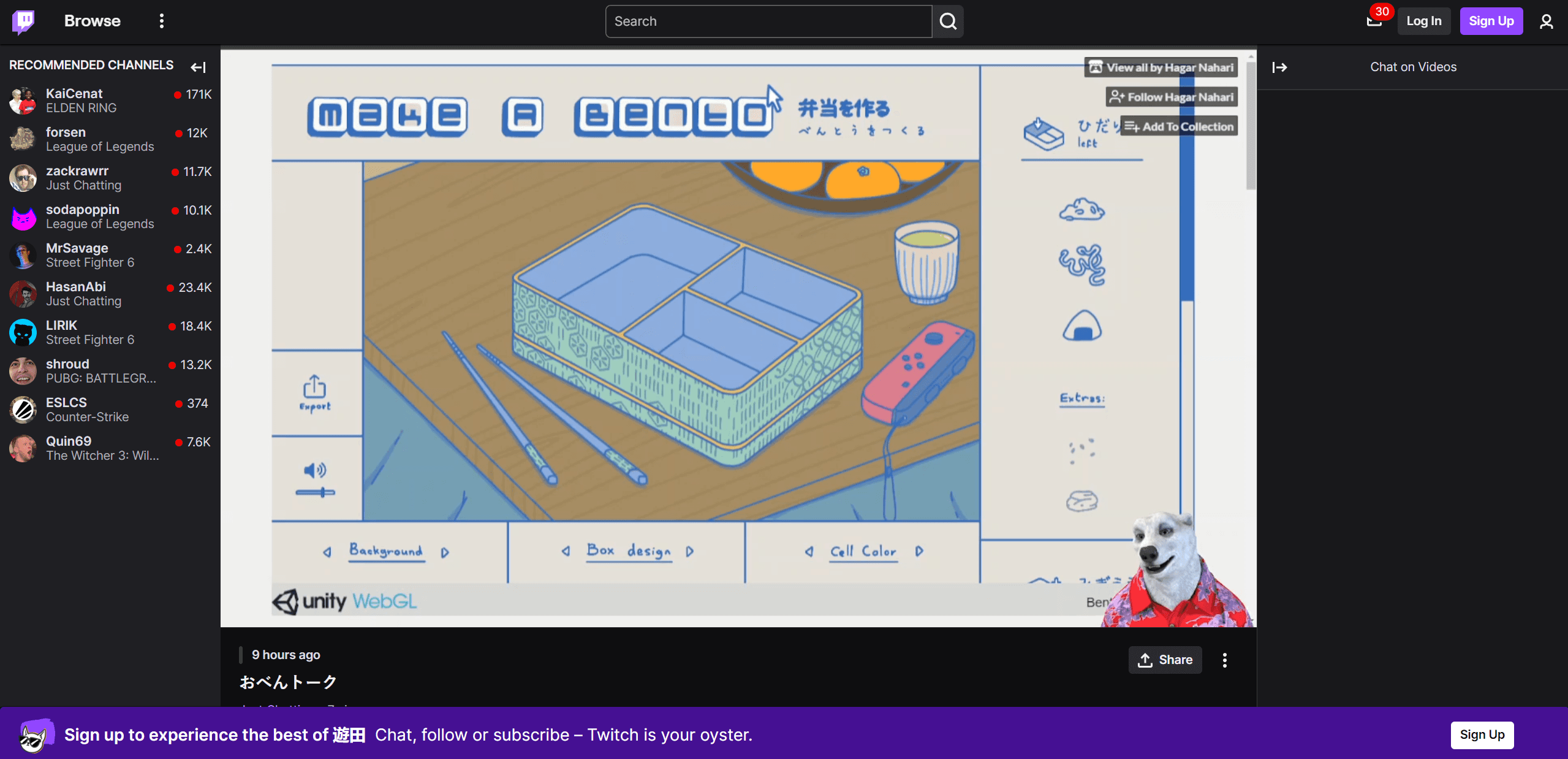
Task: Click the Log In button
Action: [1423, 21]
